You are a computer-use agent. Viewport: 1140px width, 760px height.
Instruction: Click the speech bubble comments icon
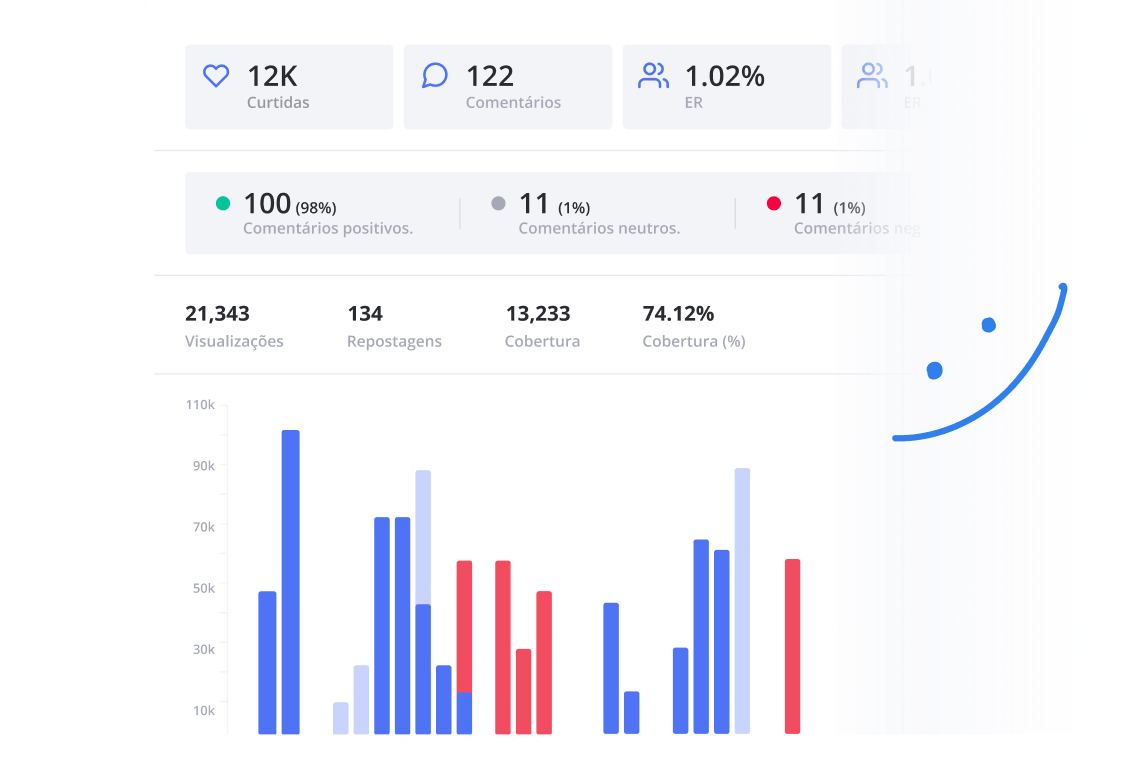[435, 76]
